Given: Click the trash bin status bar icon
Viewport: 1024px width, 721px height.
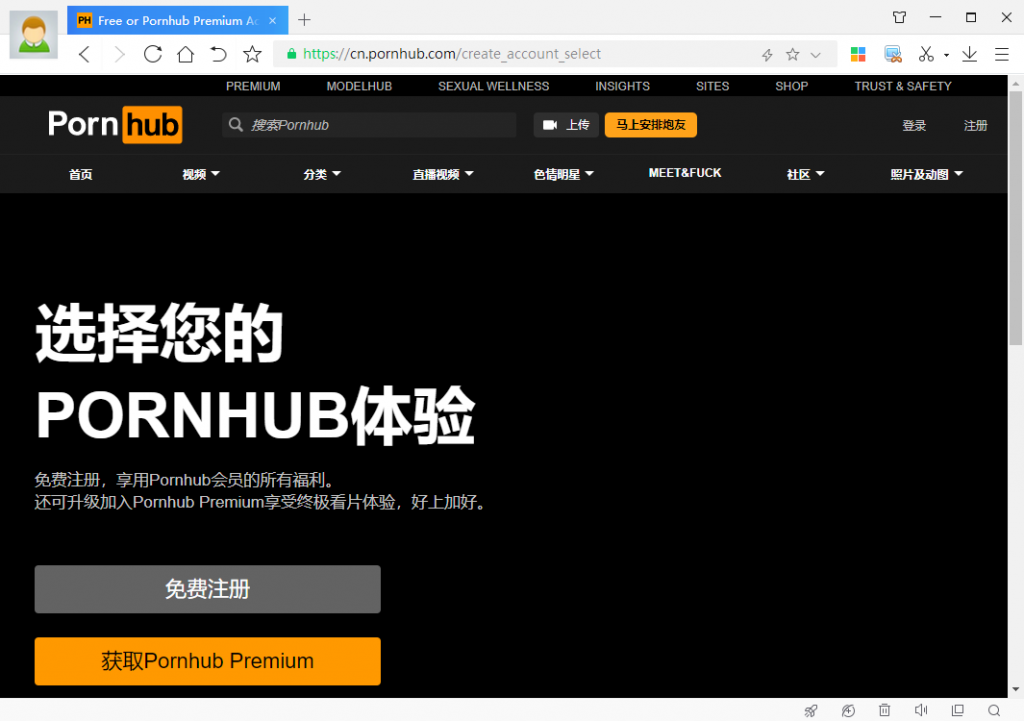Looking at the screenshot, I should tap(884, 710).
